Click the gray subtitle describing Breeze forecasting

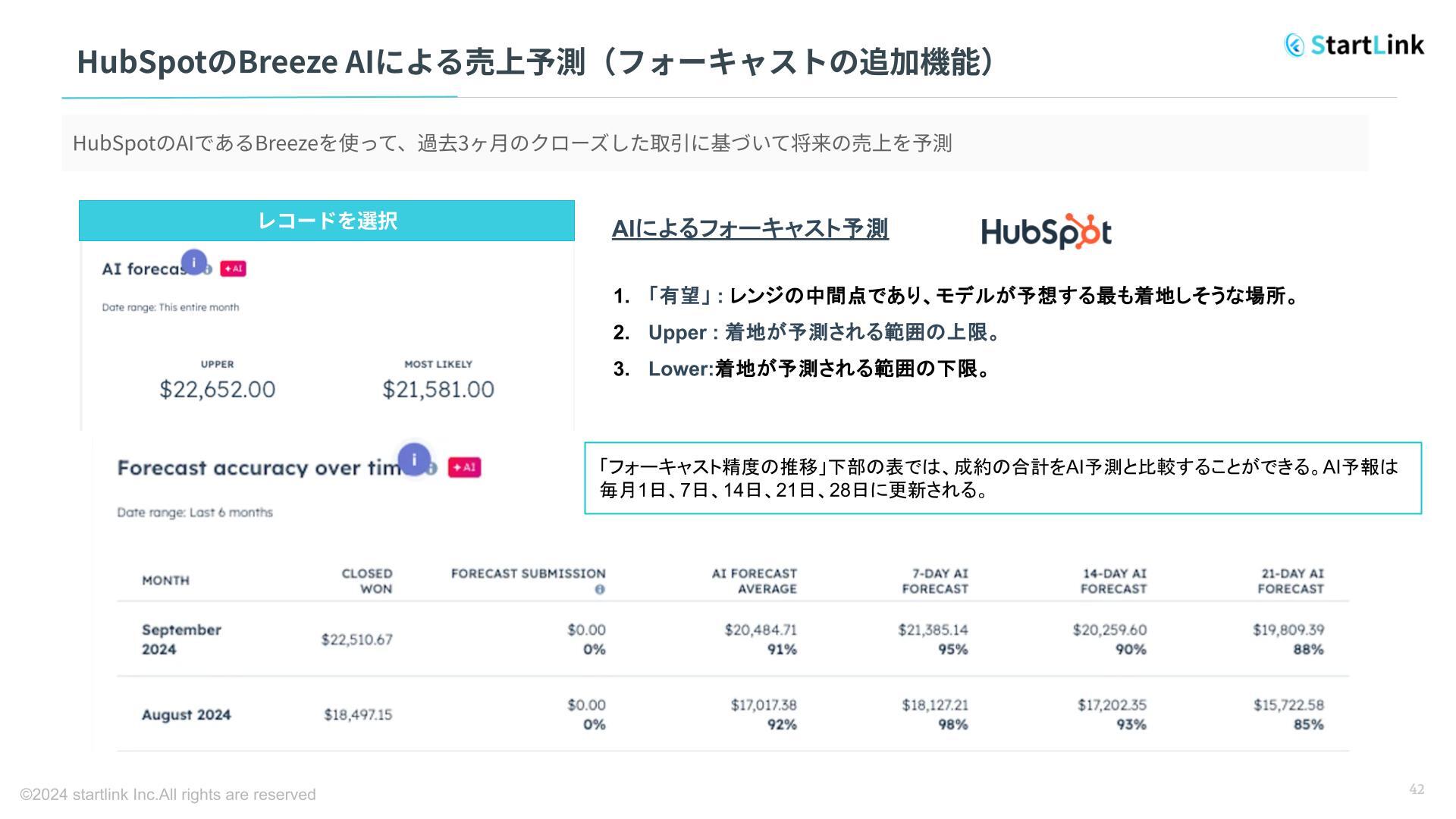[x=714, y=143]
